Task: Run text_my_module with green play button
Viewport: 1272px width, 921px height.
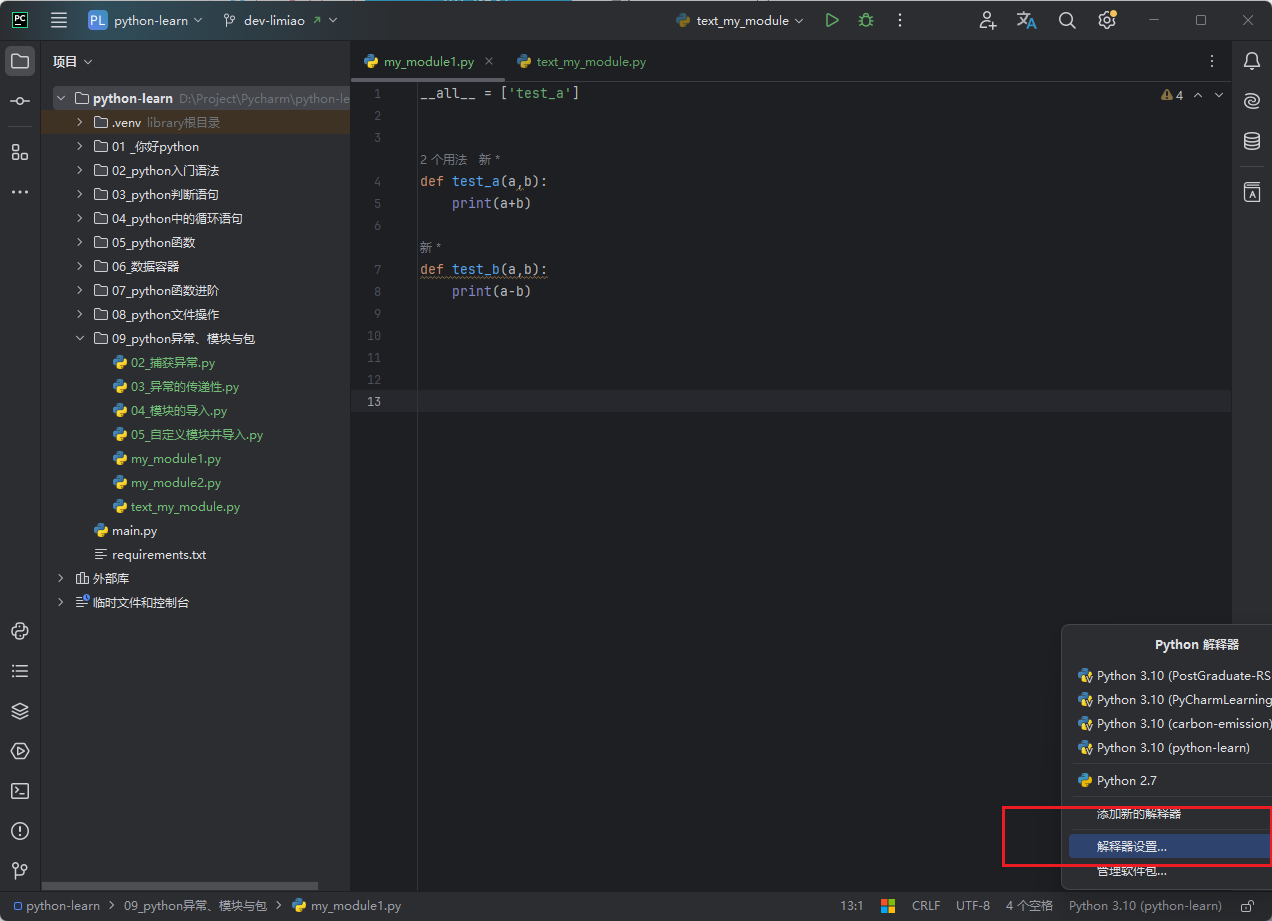Action: coord(832,20)
